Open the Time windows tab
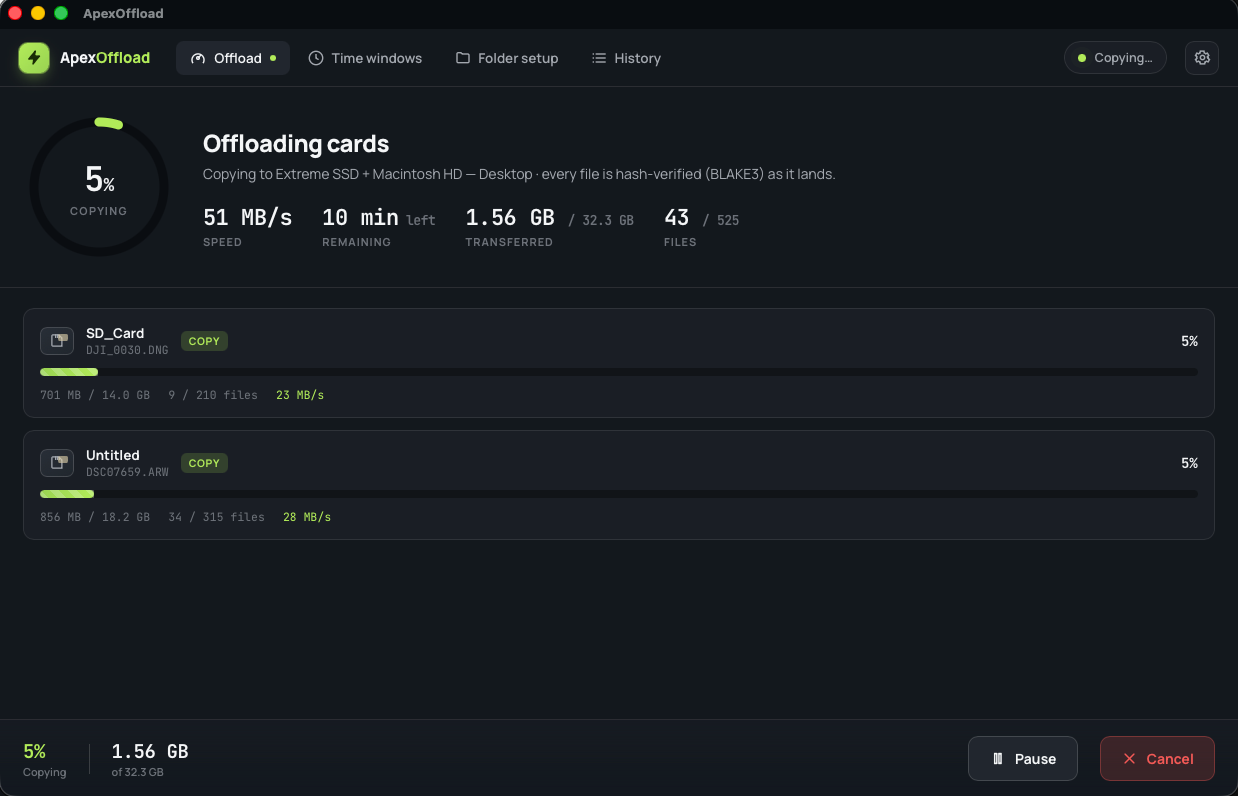The width and height of the screenshot is (1238, 796). click(365, 58)
